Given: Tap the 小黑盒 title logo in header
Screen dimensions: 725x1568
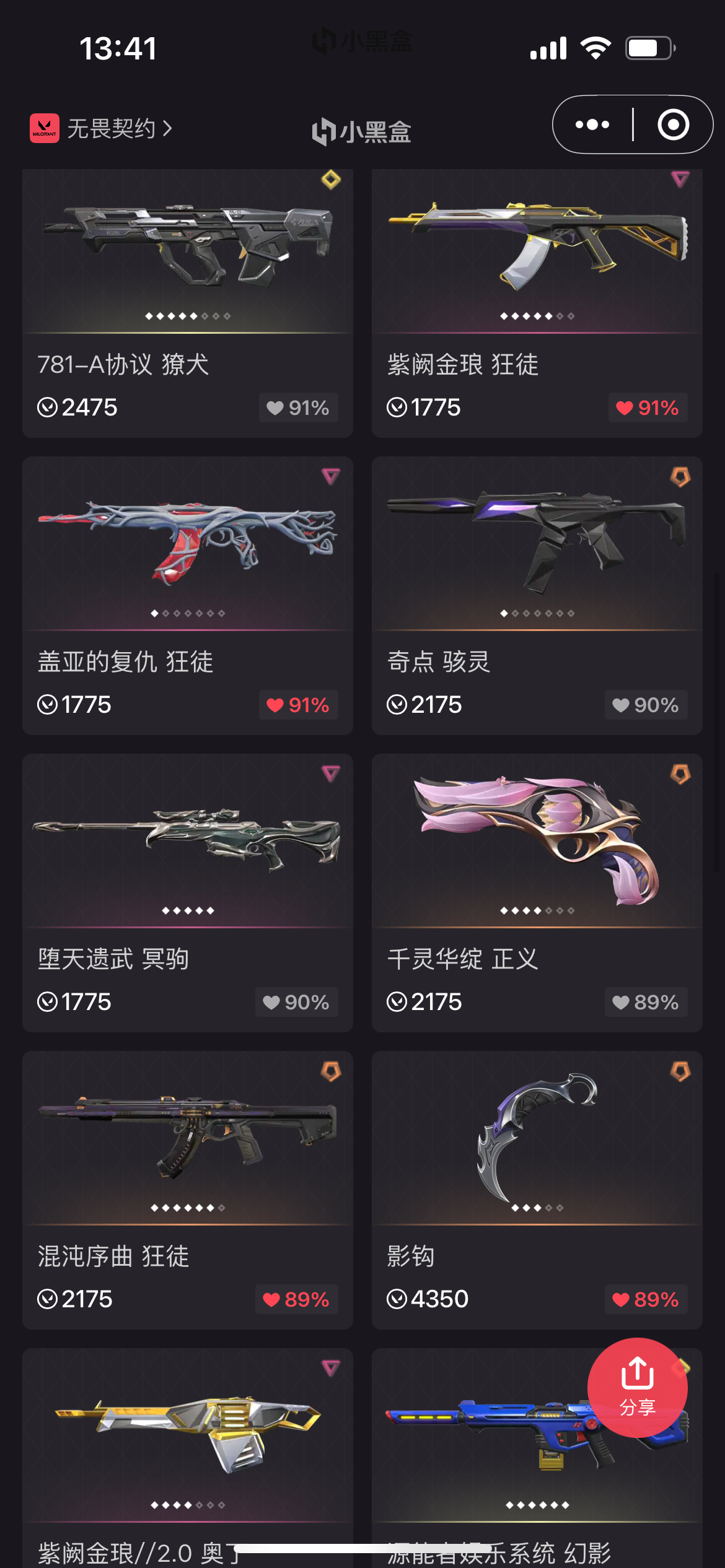Looking at the screenshot, I should click(x=362, y=131).
